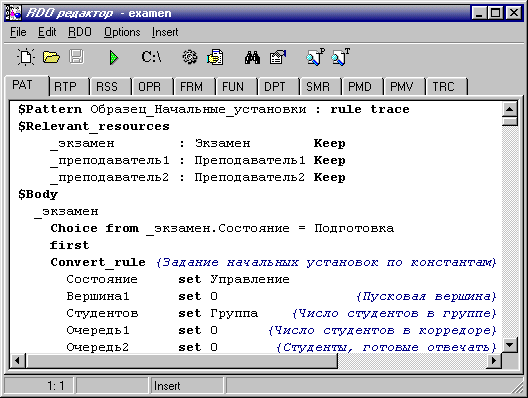Screen dimensions: 528x398
Task: Click the Очередь2 parameter line
Action: [281, 347]
